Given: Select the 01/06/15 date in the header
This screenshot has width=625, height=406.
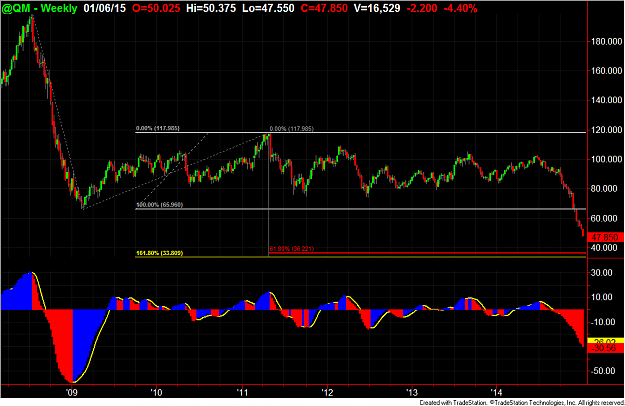Looking at the screenshot, I should point(105,8).
